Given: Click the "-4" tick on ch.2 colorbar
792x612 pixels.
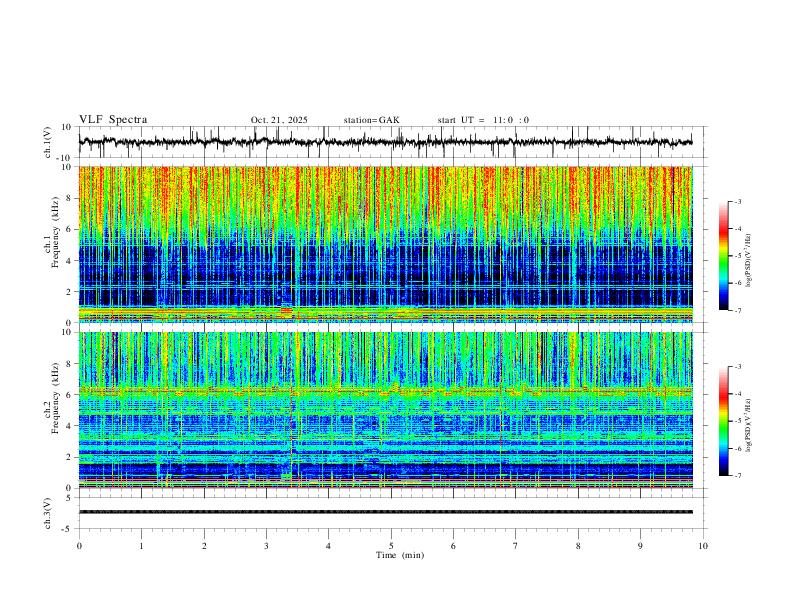Looking at the screenshot, I should tap(738, 394).
